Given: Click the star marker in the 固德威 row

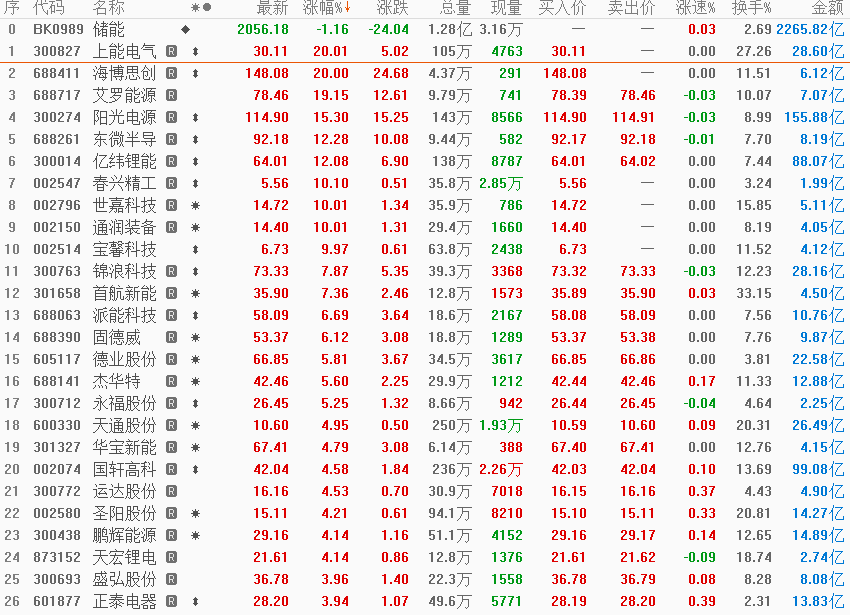Looking at the screenshot, I should 196,337.
